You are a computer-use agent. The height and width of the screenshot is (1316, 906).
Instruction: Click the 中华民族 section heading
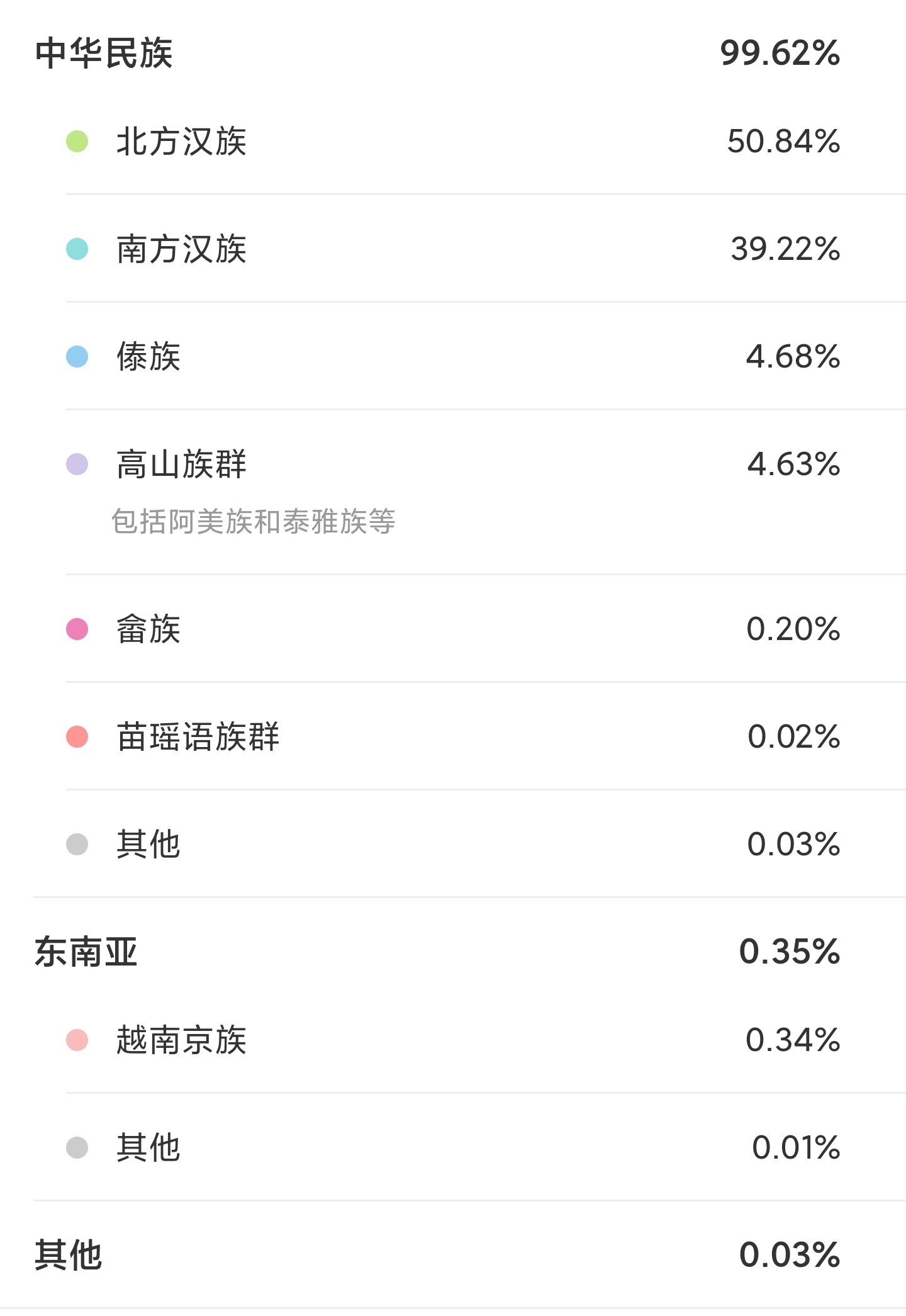click(x=104, y=53)
